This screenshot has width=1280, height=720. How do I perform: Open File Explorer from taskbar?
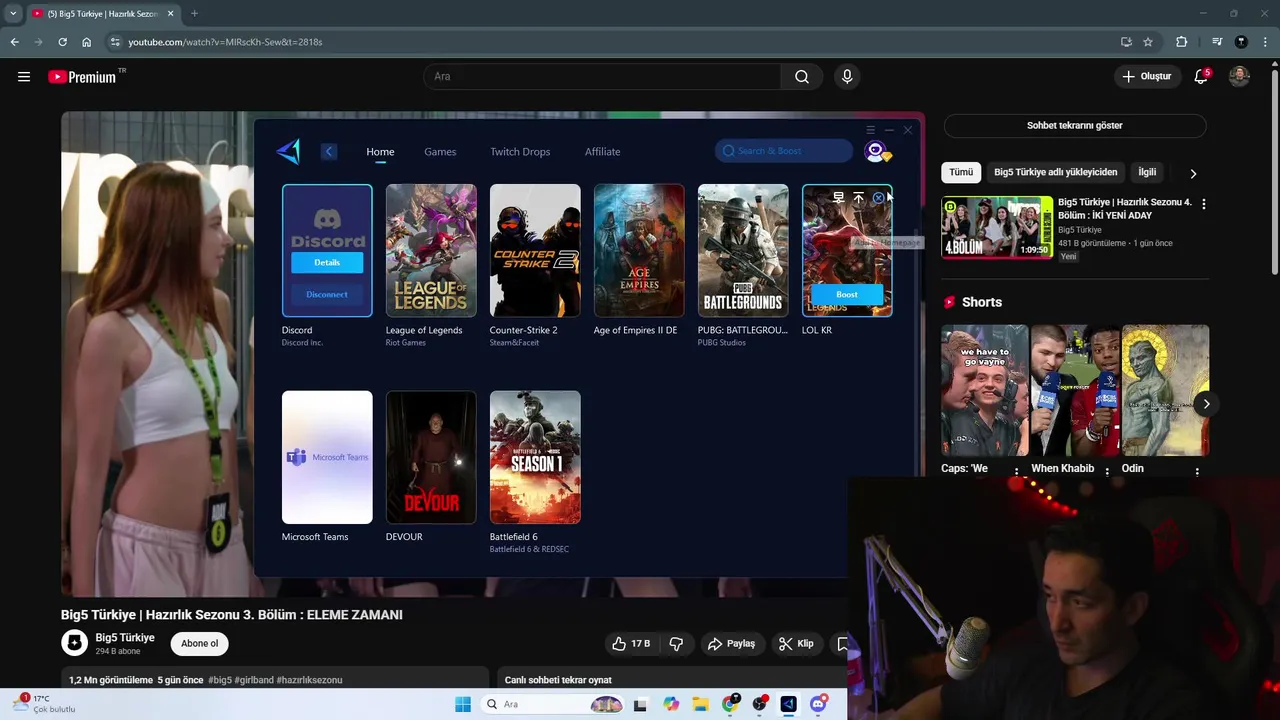tap(701, 704)
